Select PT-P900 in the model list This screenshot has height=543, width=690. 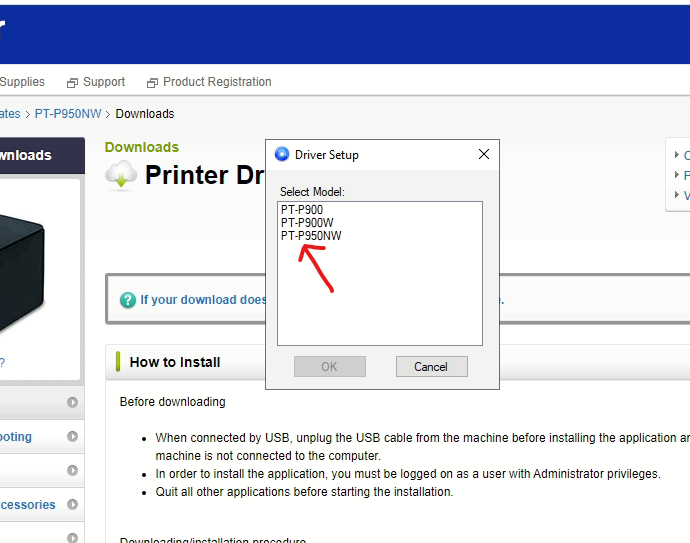pyautogui.click(x=302, y=209)
